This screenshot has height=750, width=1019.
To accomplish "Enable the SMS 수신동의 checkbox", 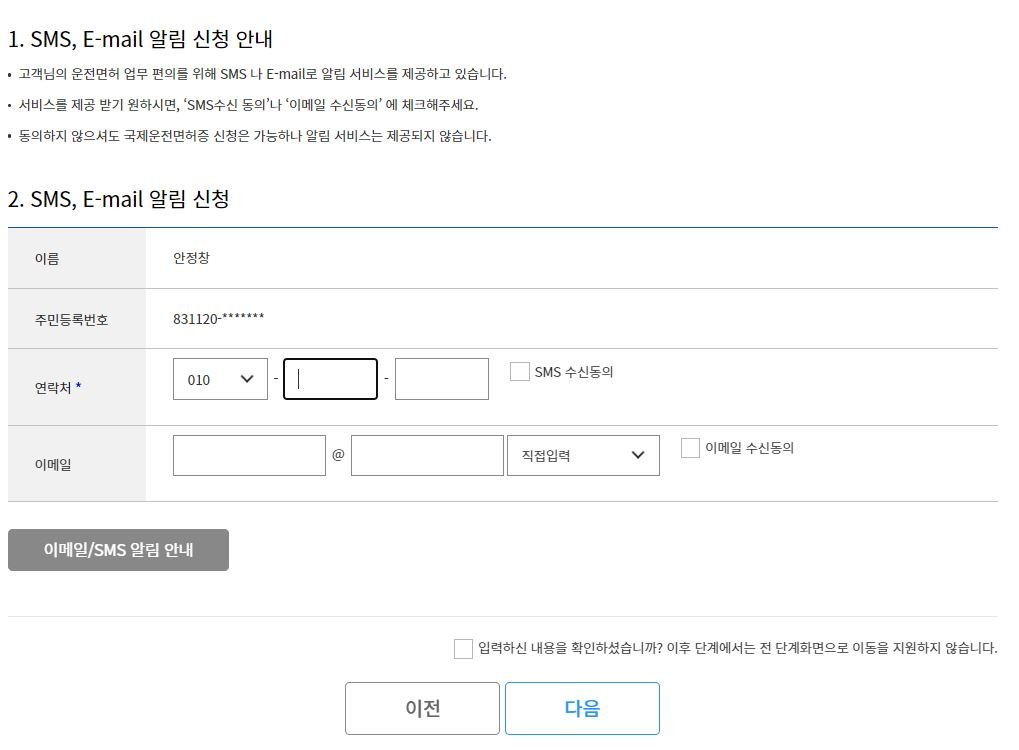I will coord(519,371).
